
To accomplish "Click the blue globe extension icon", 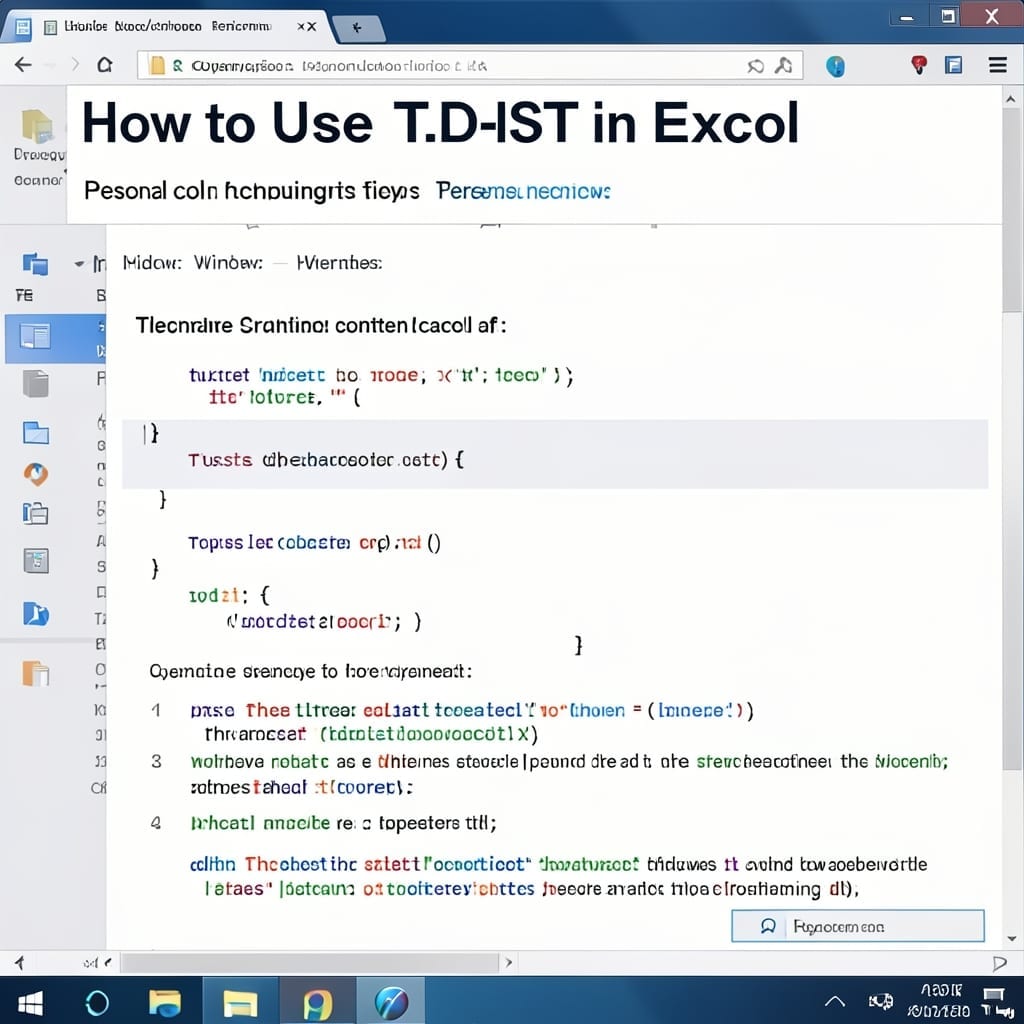I will pyautogui.click(x=835, y=66).
